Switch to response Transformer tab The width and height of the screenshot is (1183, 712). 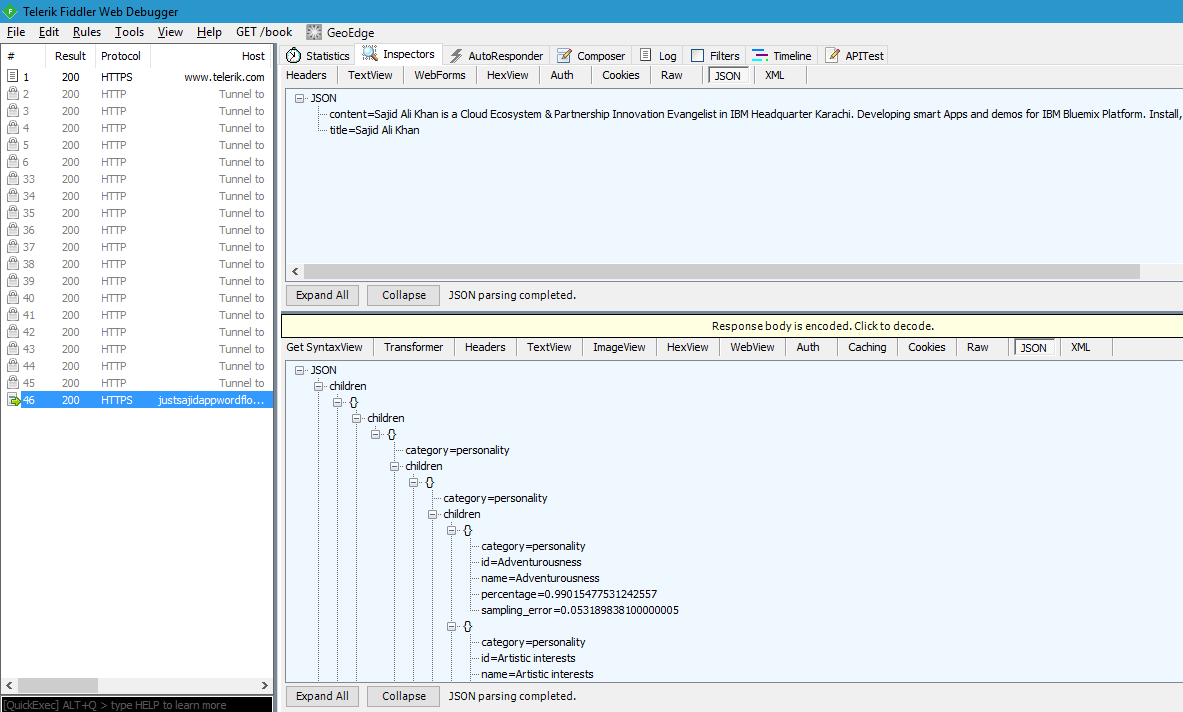[x=413, y=347]
